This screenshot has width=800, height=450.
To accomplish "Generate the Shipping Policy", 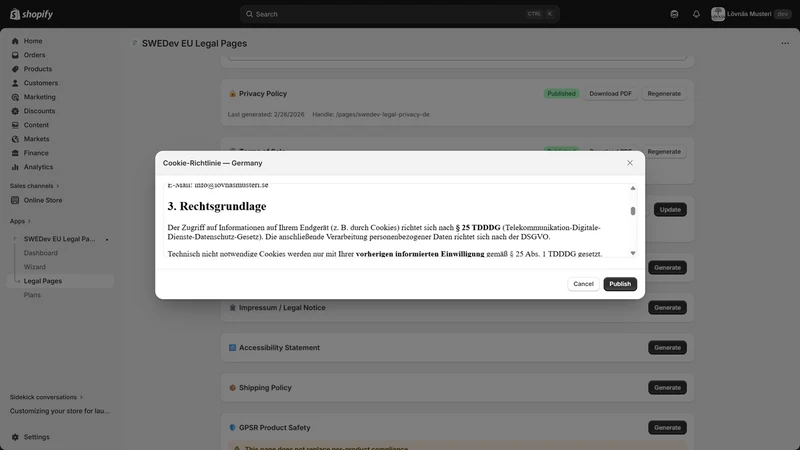I will [667, 388].
